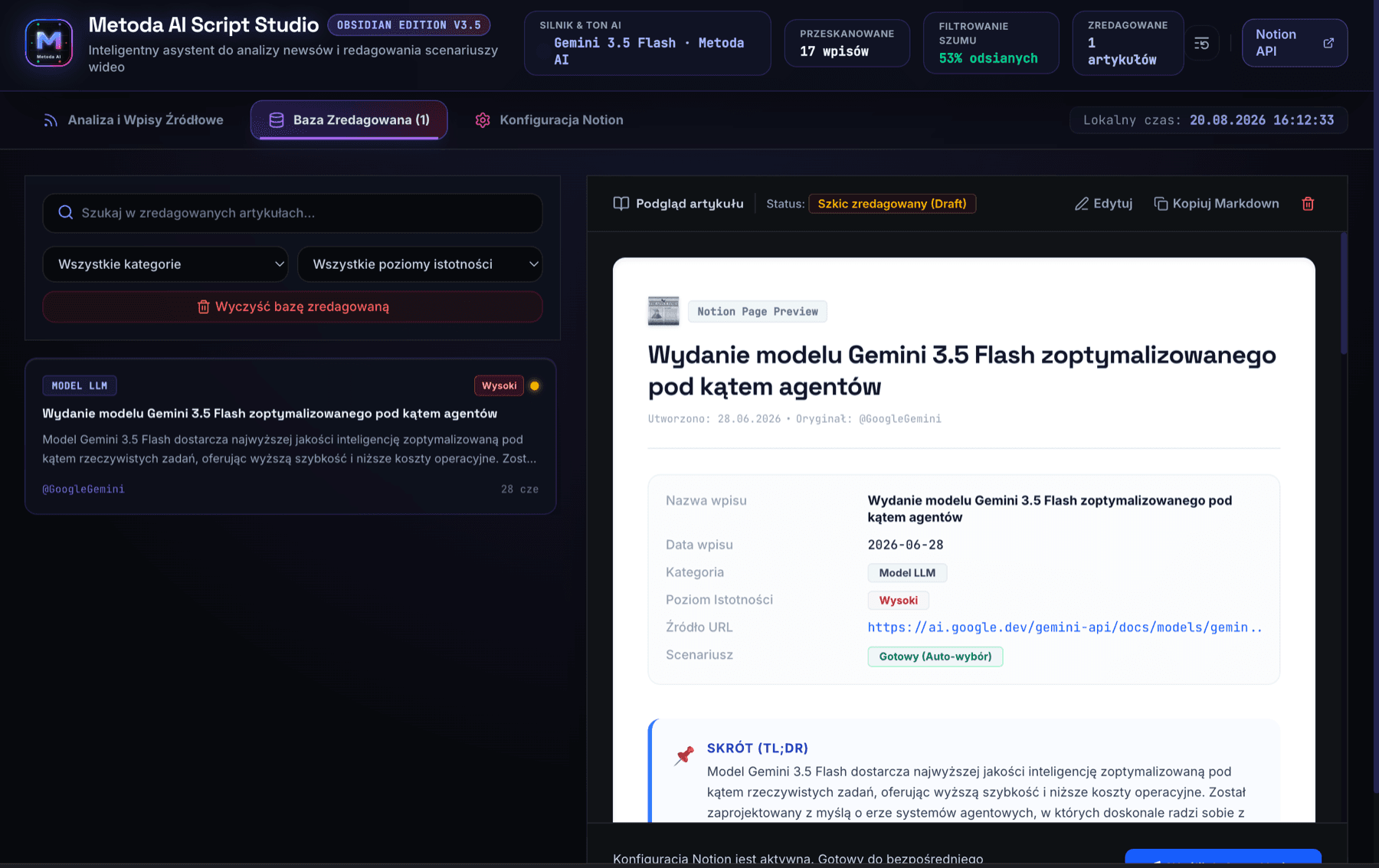Click the Wysoki importance chip in preview

point(898,601)
